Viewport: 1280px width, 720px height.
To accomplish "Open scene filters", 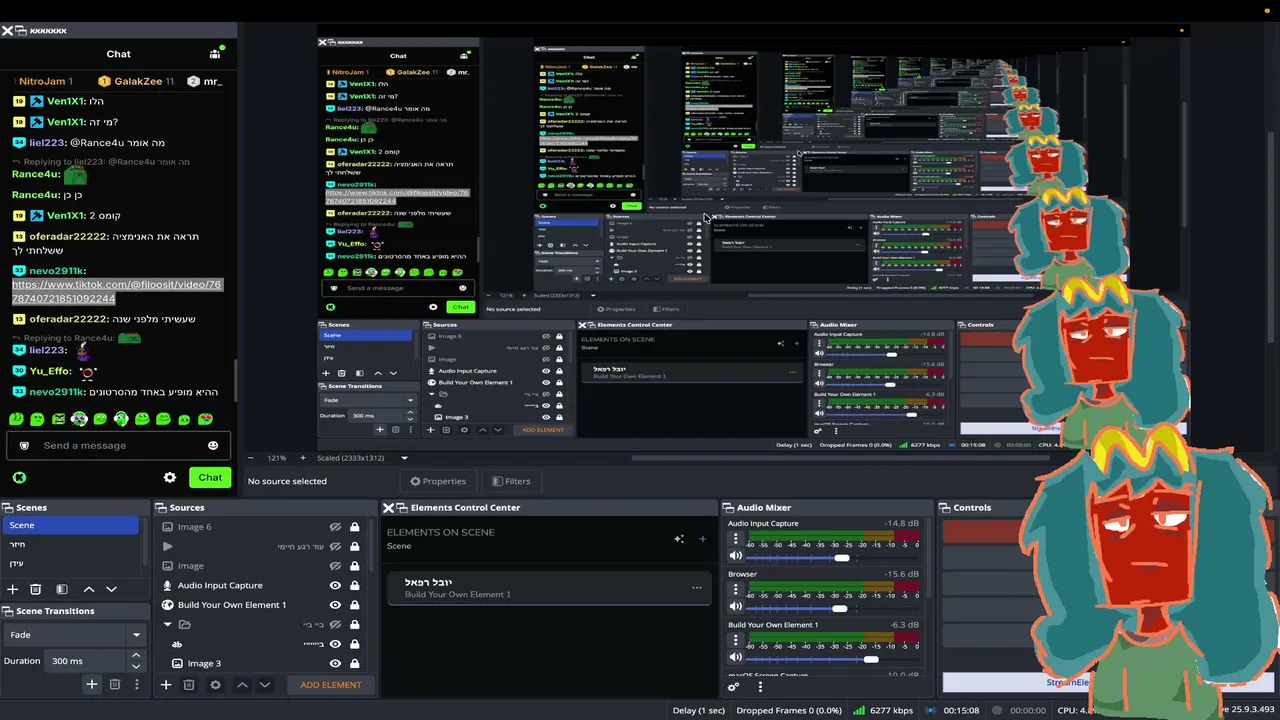I will point(62,589).
